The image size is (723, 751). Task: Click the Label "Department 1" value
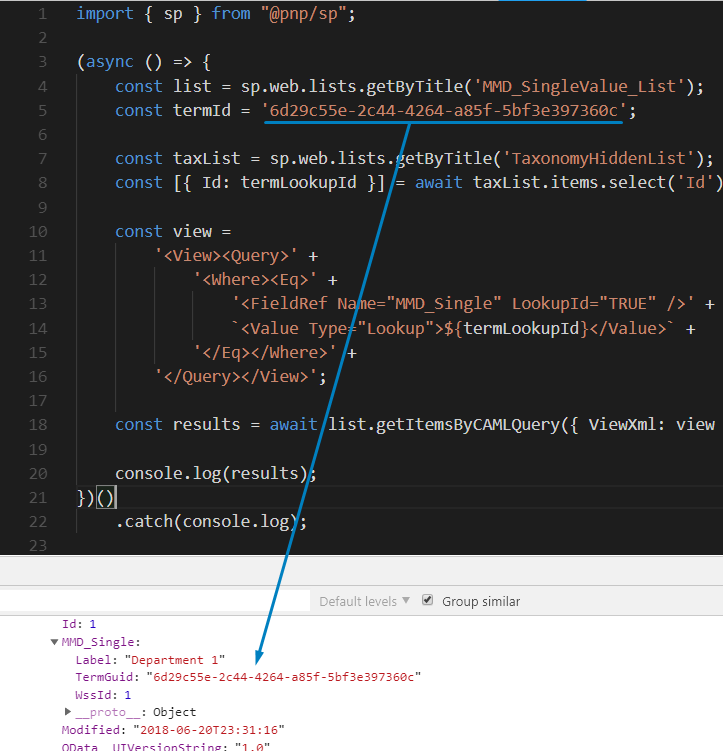pos(175,660)
